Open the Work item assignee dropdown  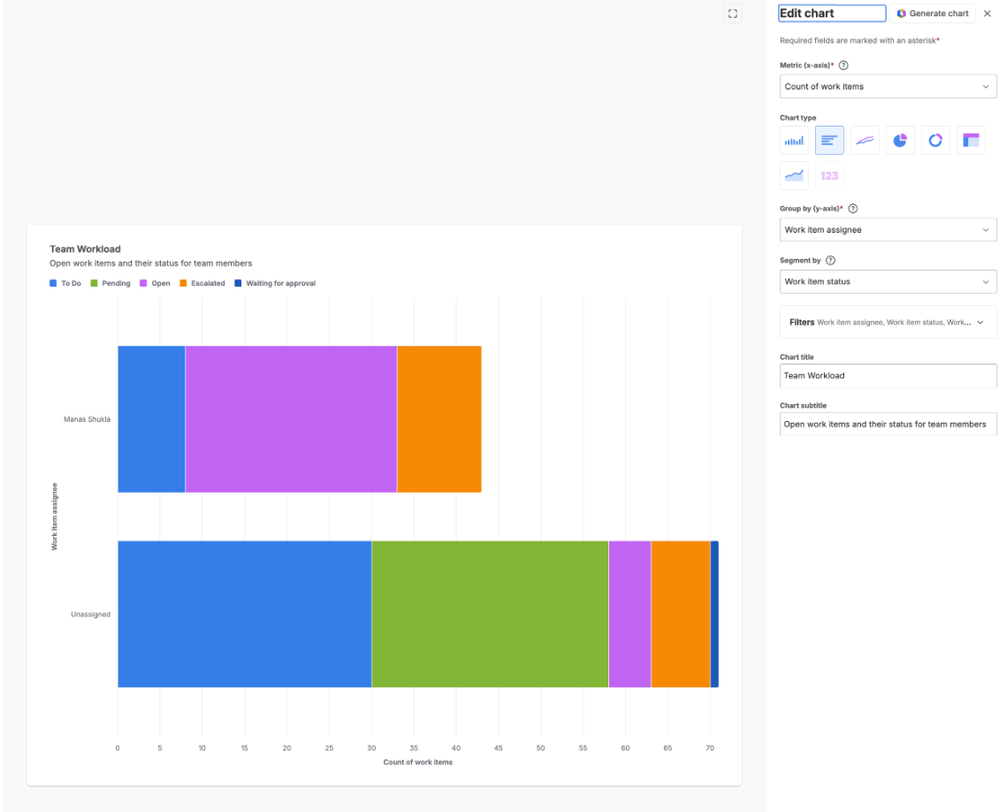coord(888,229)
